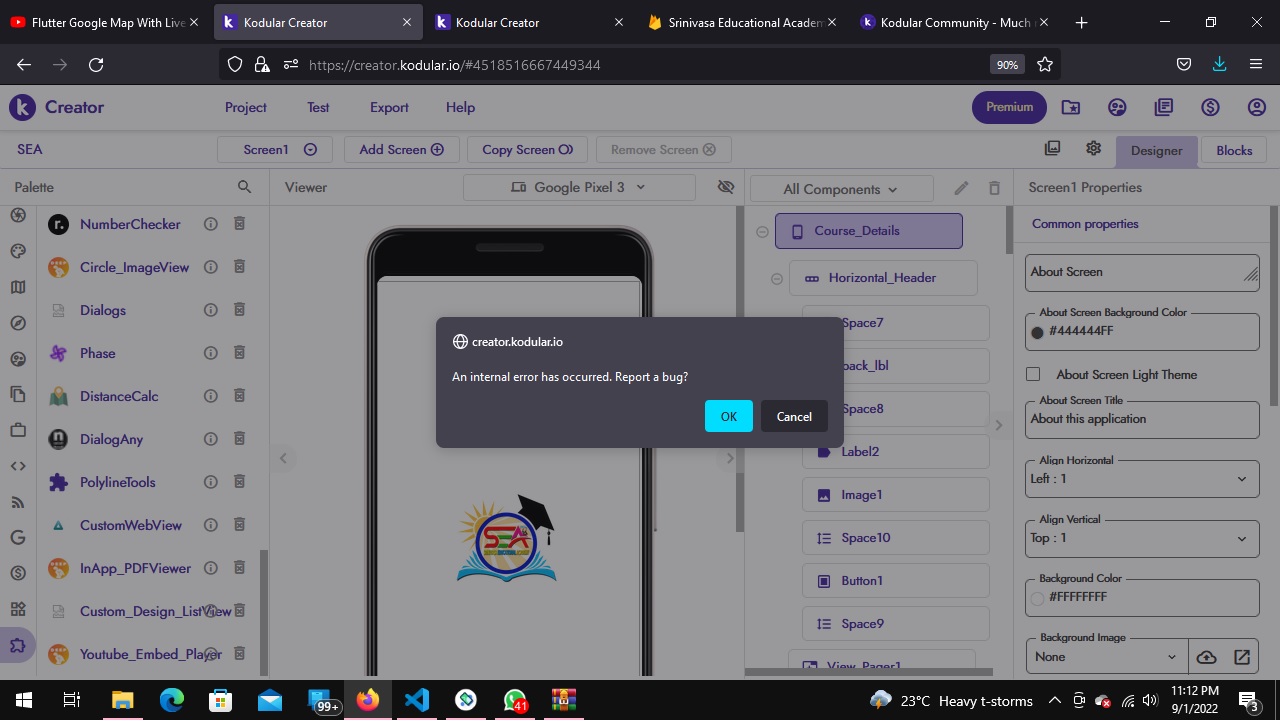Open the starred folder icon in header
The image size is (1284, 728).
1070,107
